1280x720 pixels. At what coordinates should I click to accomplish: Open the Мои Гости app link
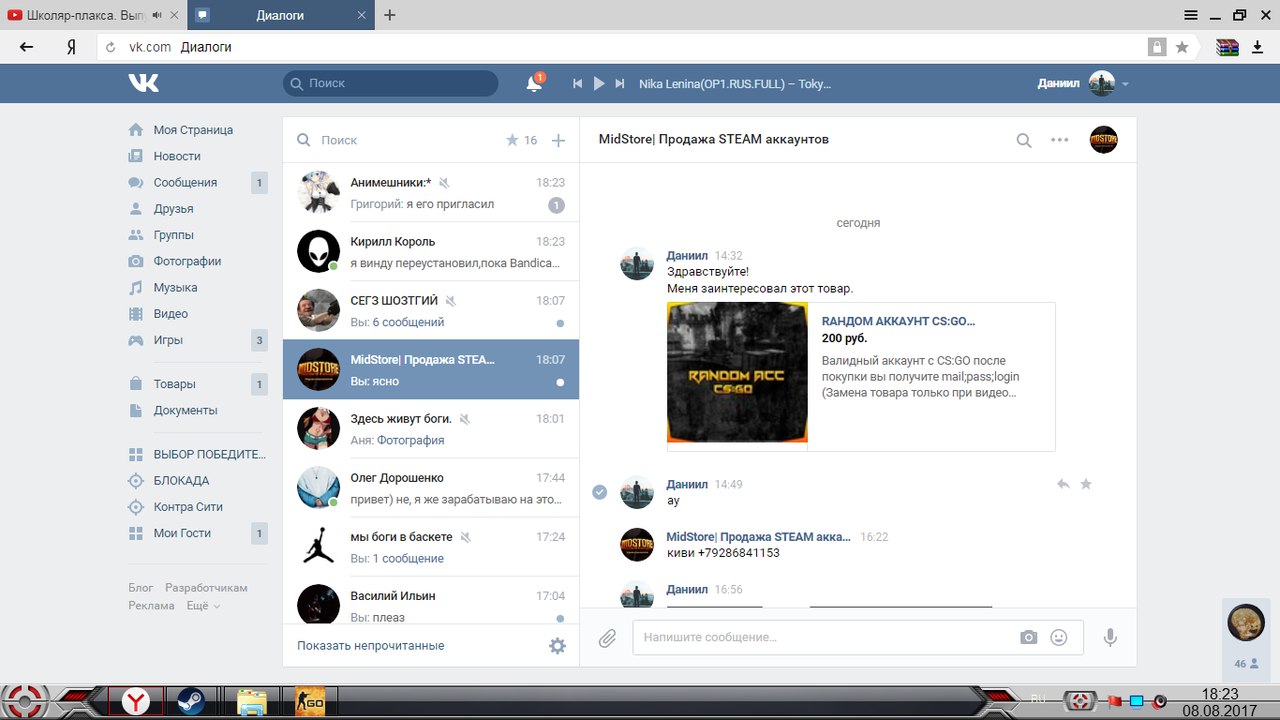182,533
